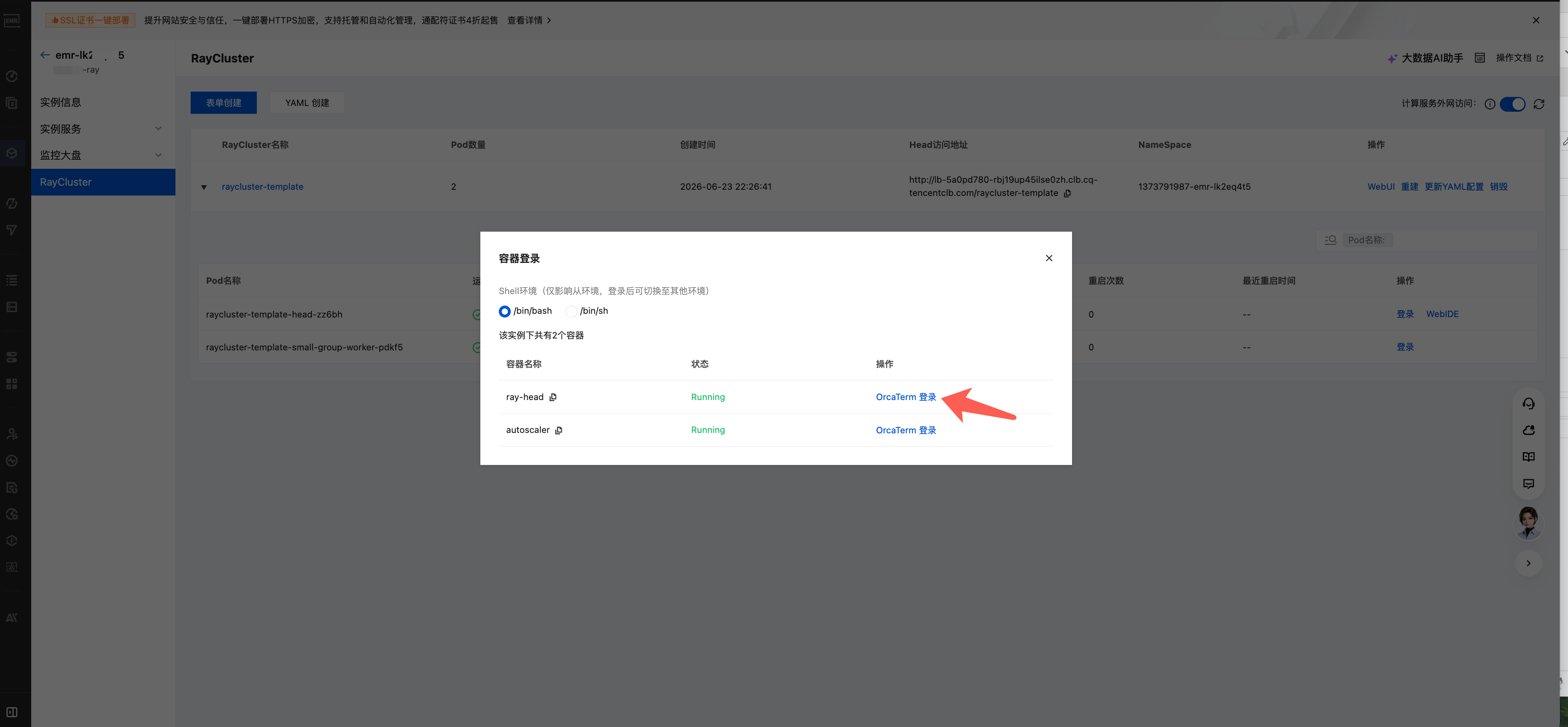Click 查看详情 in the SSL banner

[x=529, y=20]
